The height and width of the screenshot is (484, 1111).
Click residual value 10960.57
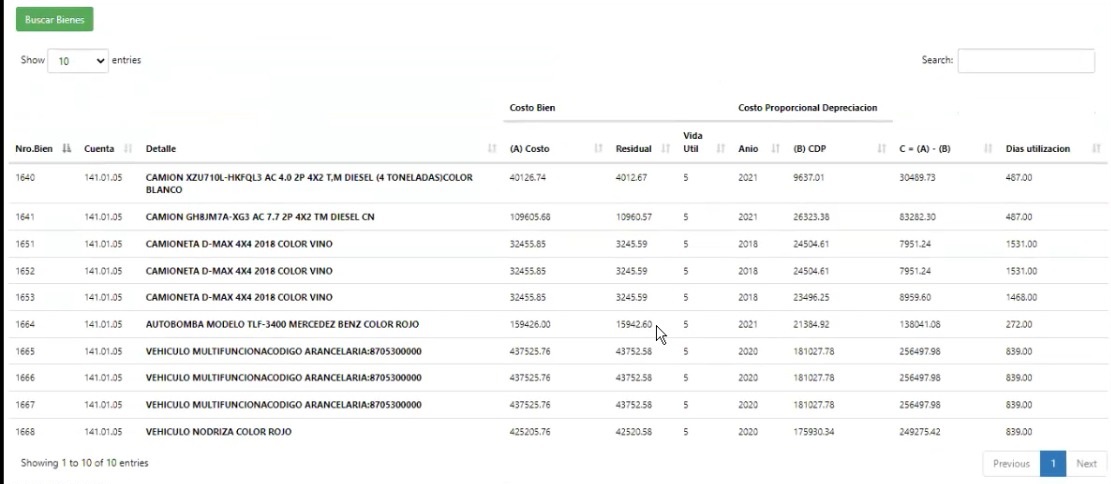(633, 217)
